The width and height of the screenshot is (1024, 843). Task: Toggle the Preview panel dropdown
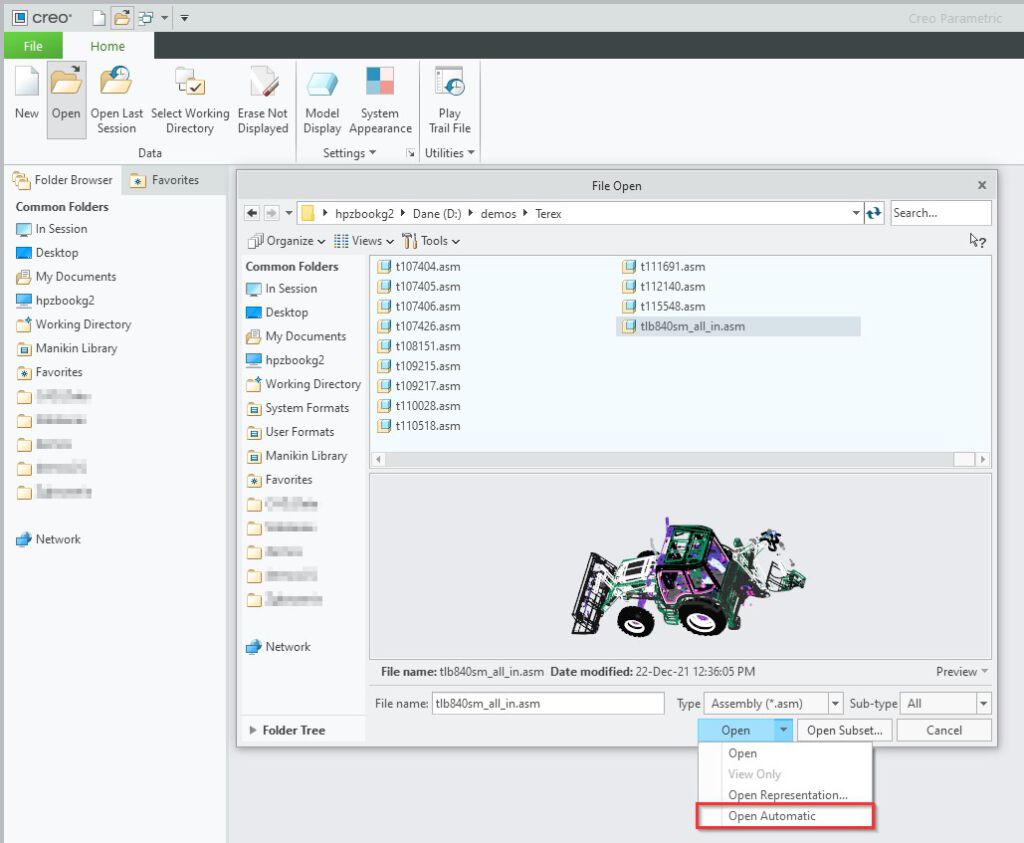pyautogui.click(x=961, y=671)
